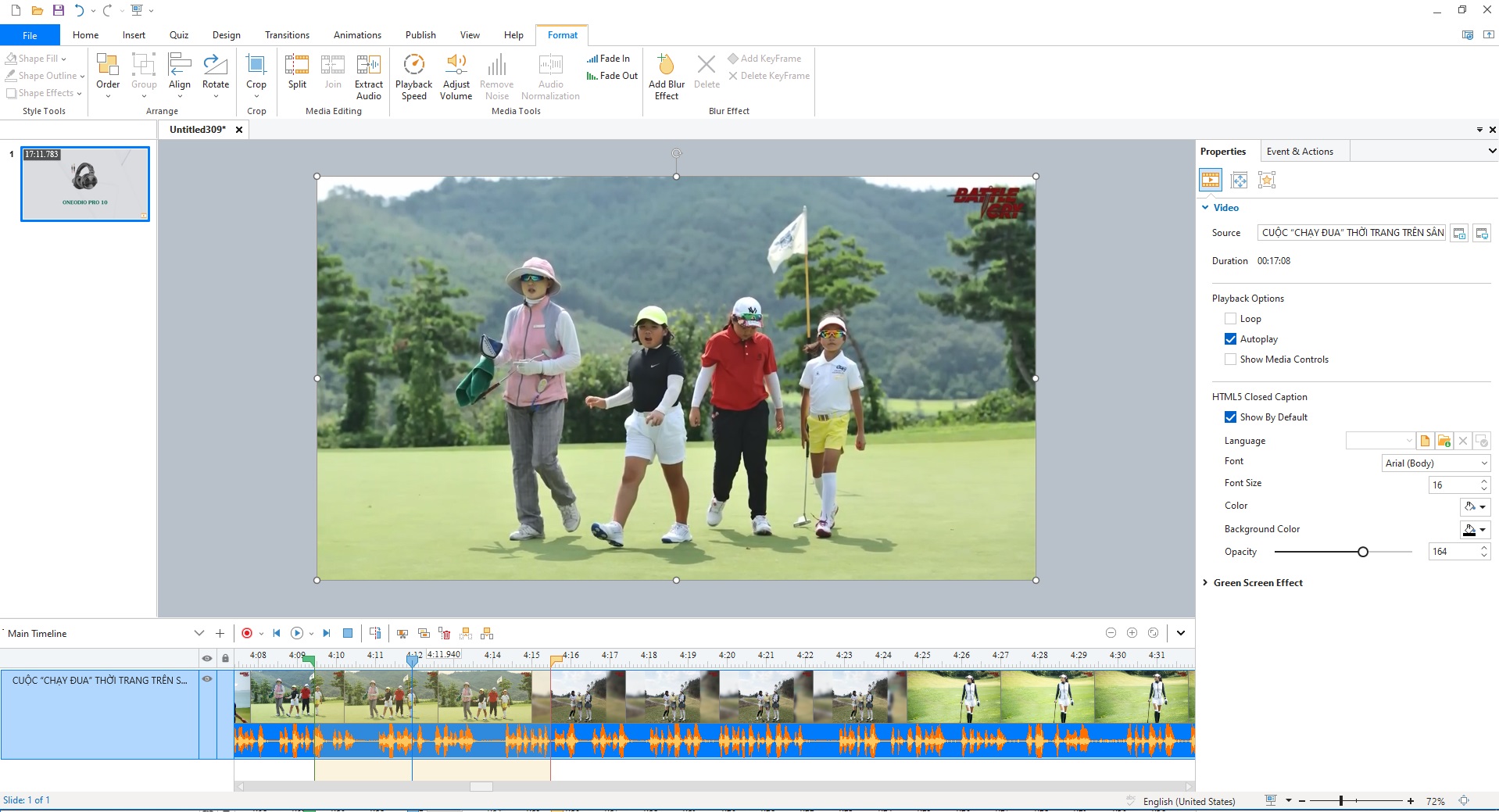Open the Crop tool
Screen dimensions: 1499x812
pos(256,72)
